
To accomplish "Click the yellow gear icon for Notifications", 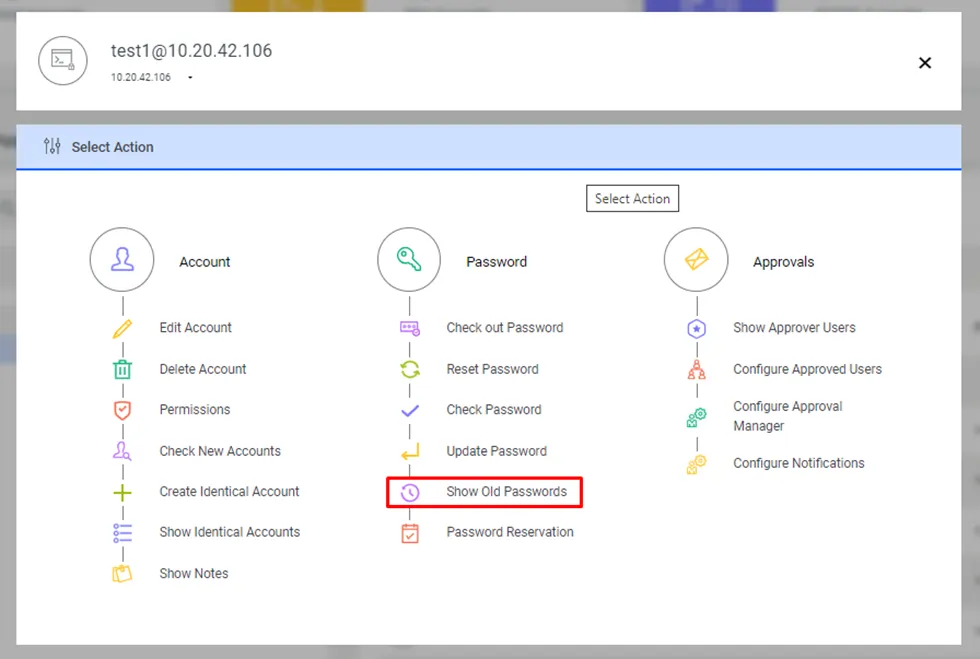I will 697,464.
